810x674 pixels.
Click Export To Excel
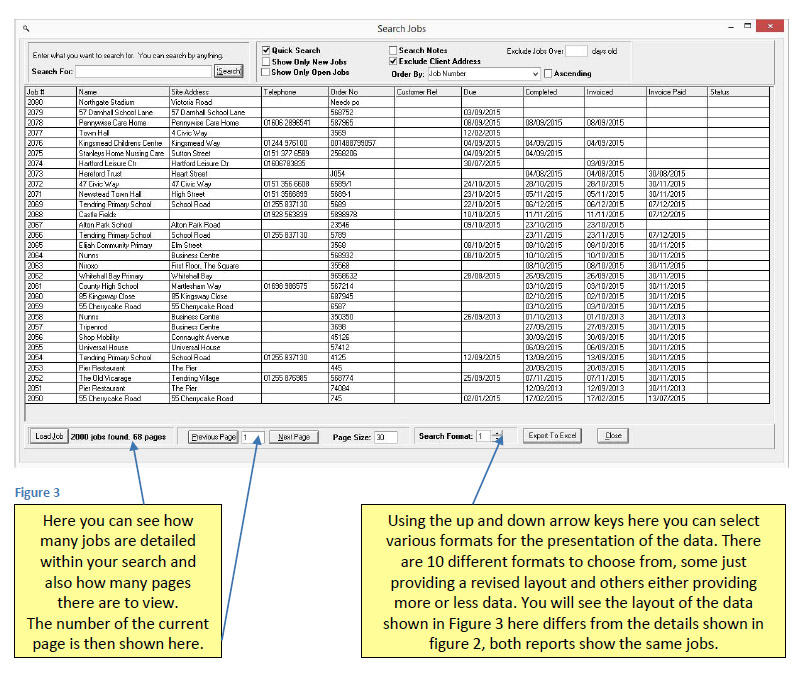pos(552,435)
